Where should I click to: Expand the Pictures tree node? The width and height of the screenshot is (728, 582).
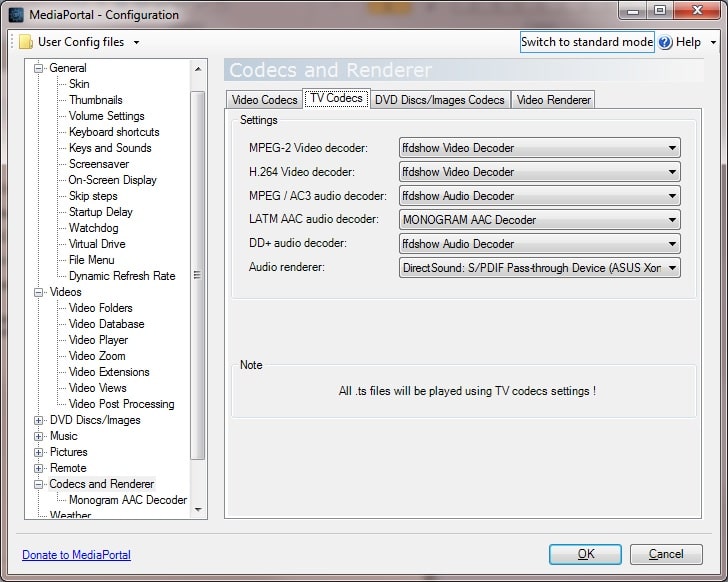[x=39, y=453]
